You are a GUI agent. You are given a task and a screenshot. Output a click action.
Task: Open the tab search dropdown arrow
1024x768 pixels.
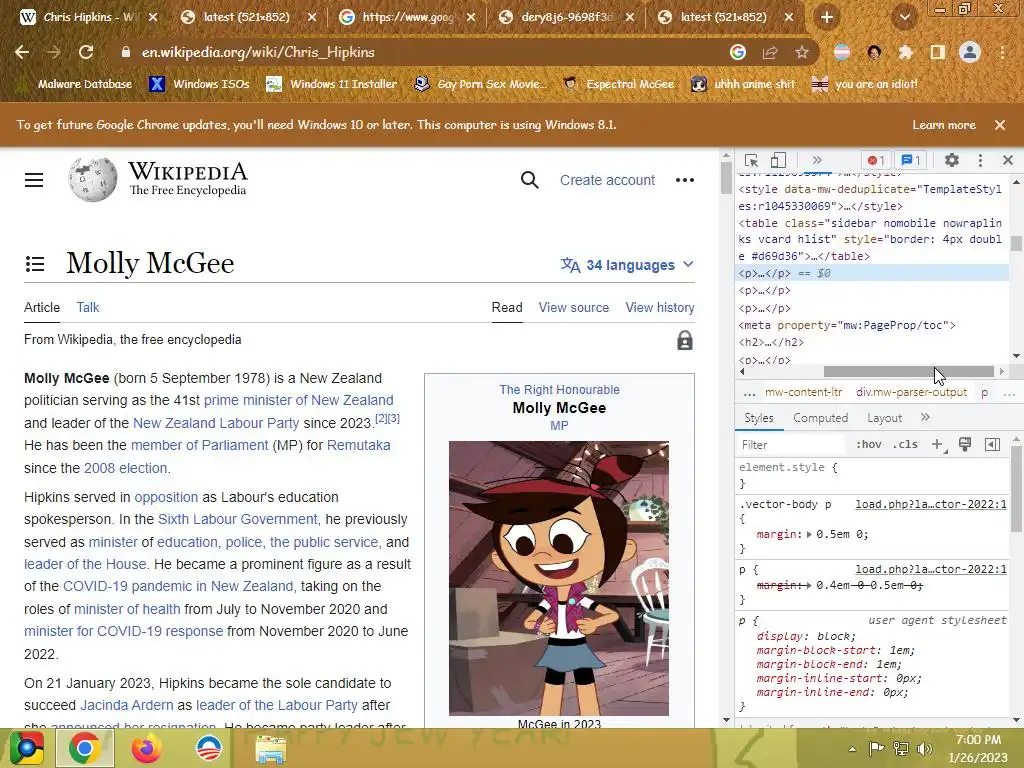pyautogui.click(x=905, y=18)
